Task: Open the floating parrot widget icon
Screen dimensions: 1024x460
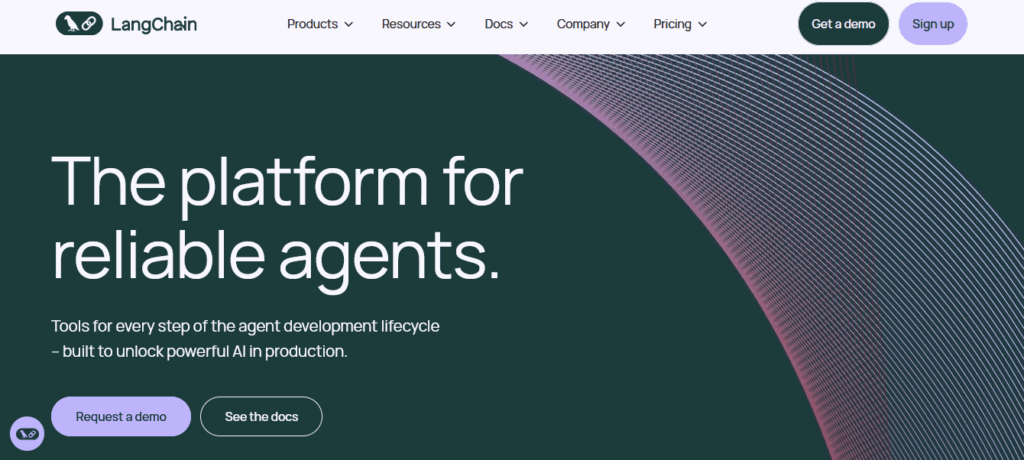Action: tap(27, 433)
